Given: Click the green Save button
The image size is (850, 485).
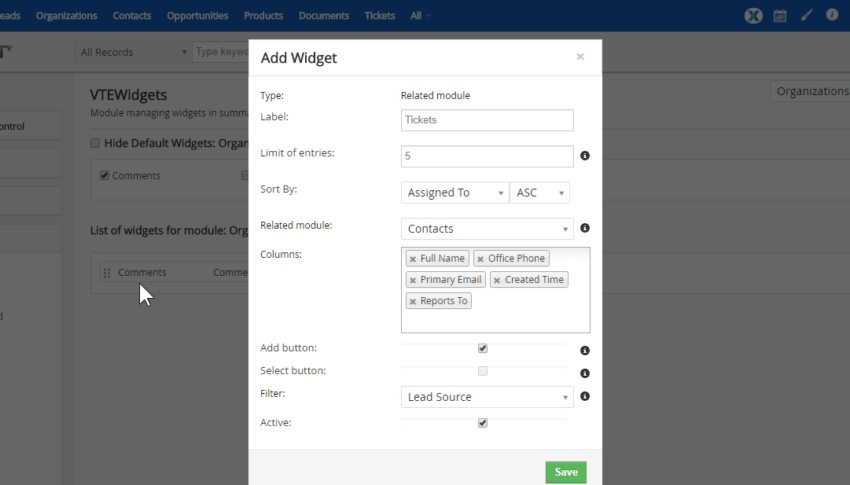Looking at the screenshot, I should (566, 472).
